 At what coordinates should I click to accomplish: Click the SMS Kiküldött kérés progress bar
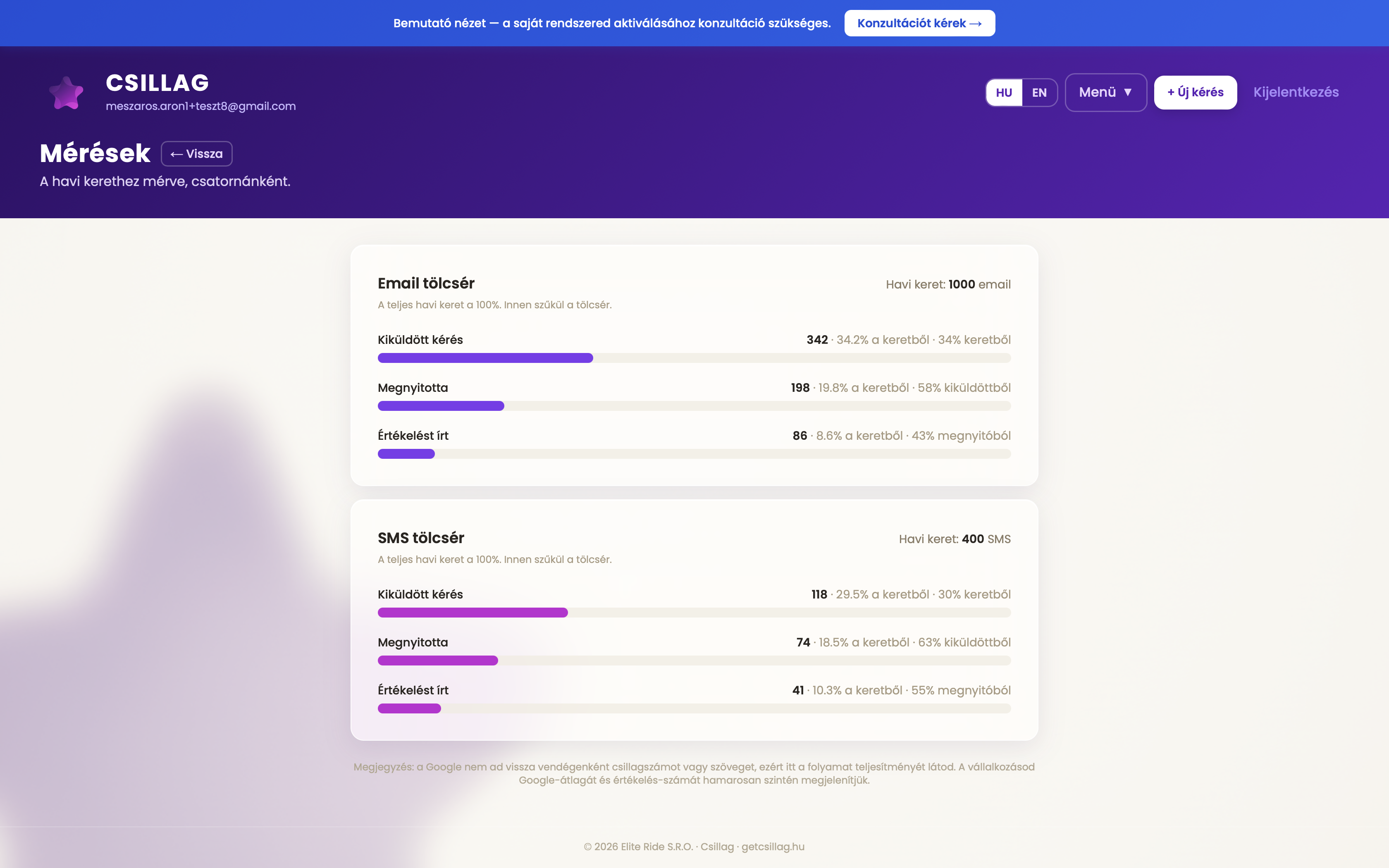pyautogui.click(x=694, y=613)
